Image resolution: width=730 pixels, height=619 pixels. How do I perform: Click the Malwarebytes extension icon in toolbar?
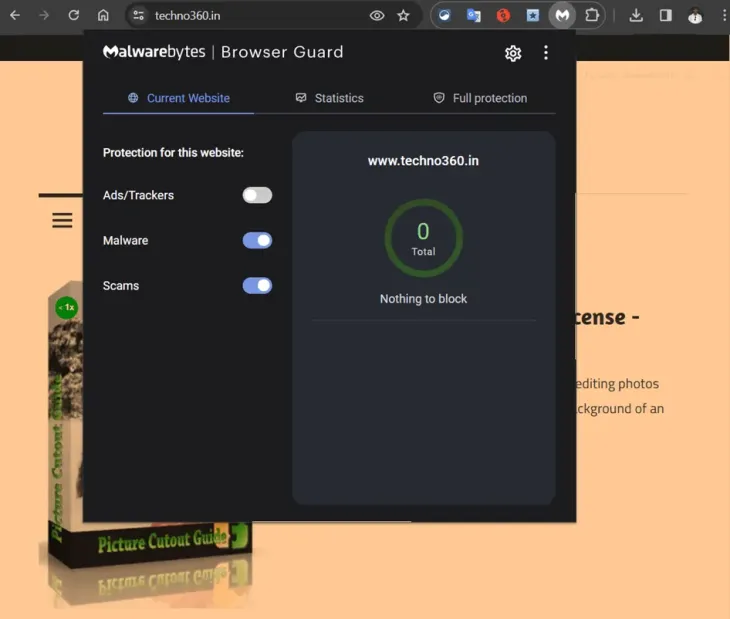[x=563, y=15]
